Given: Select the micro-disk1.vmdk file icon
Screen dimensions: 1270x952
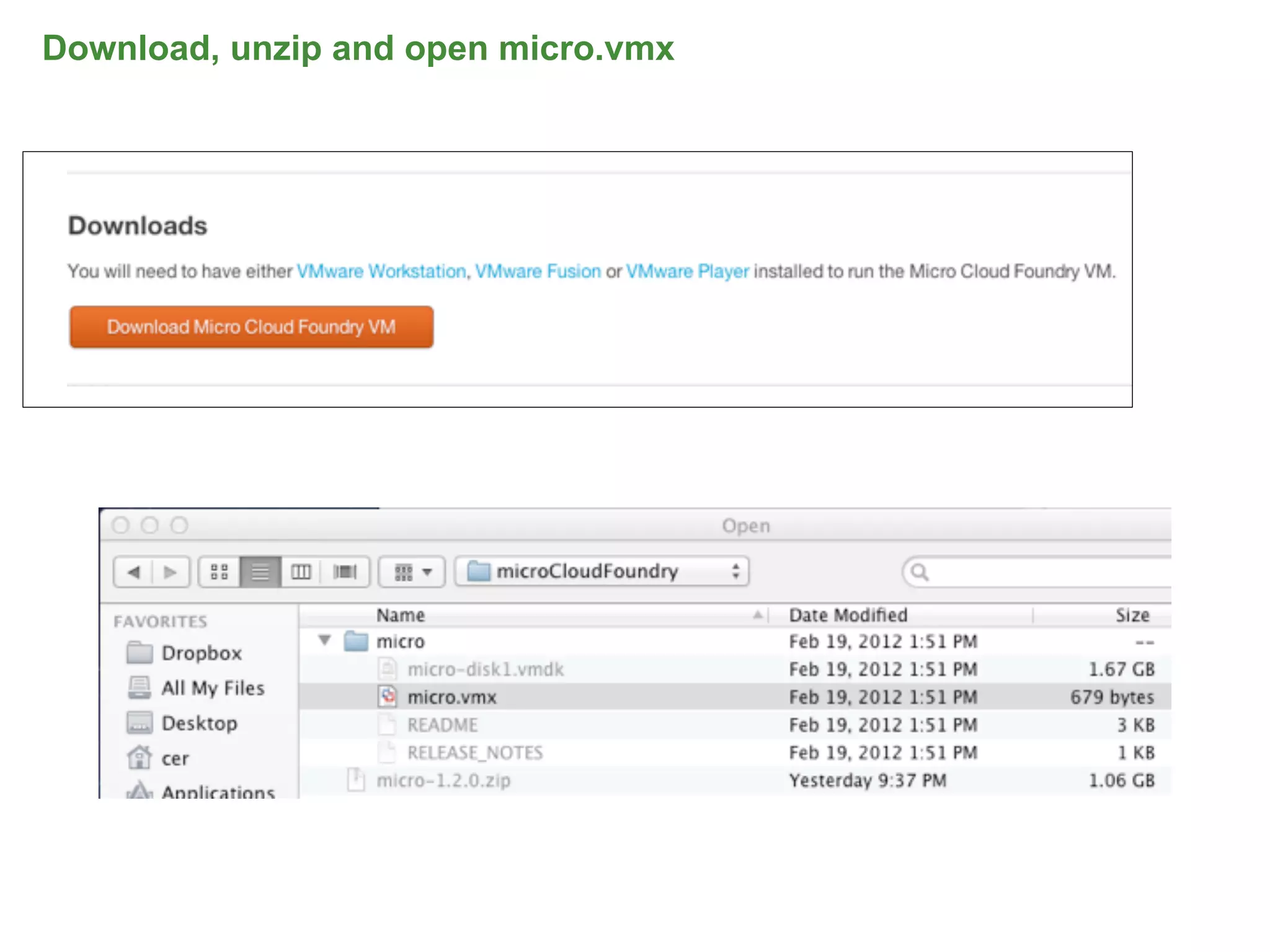Looking at the screenshot, I should click(388, 669).
